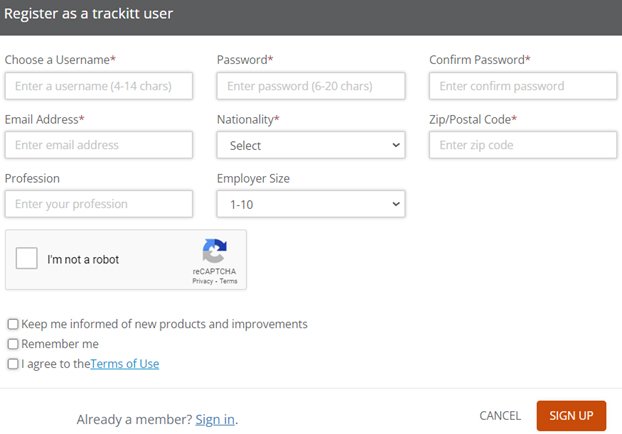This screenshot has width=622, height=434.
Task: Click the "Register as a trackitt user" header
Action: 89,14
